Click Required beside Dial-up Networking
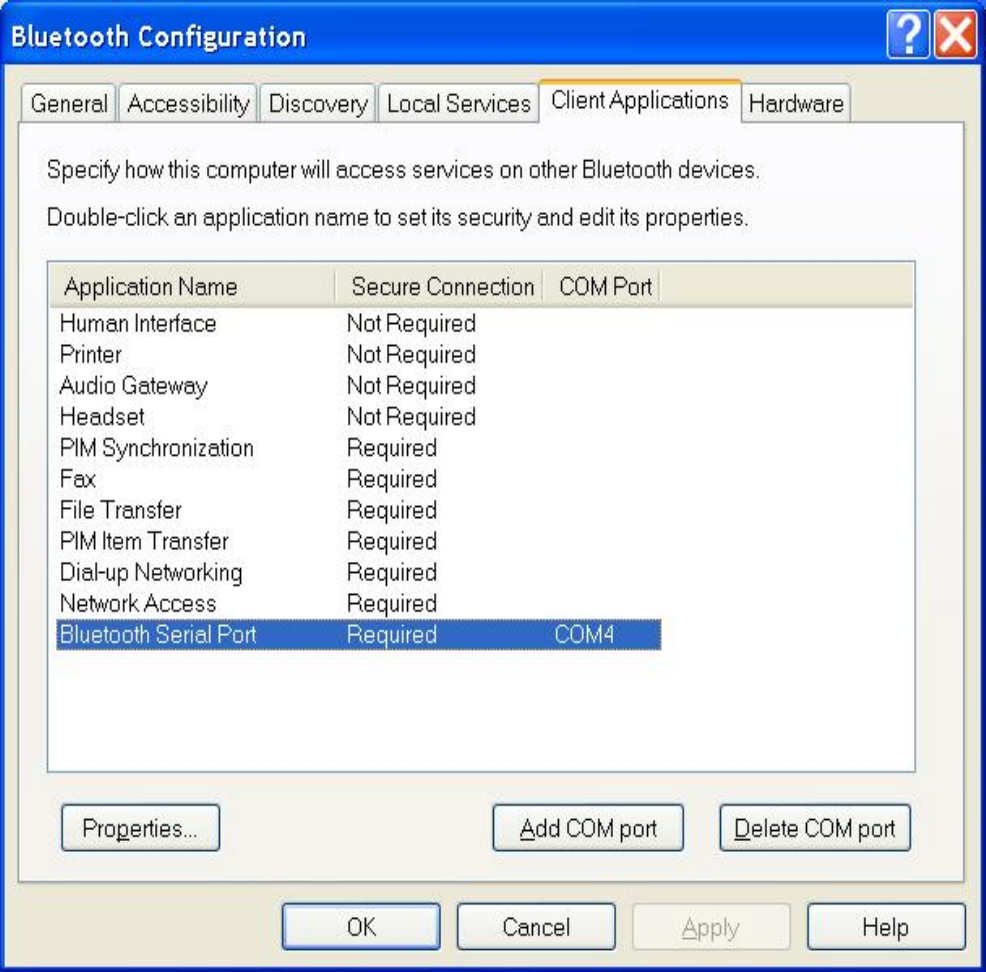 tap(392, 572)
